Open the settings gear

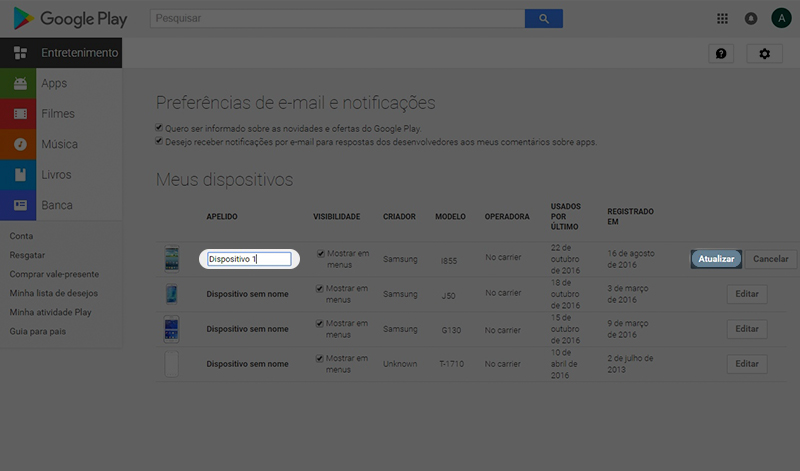pyautogui.click(x=765, y=53)
